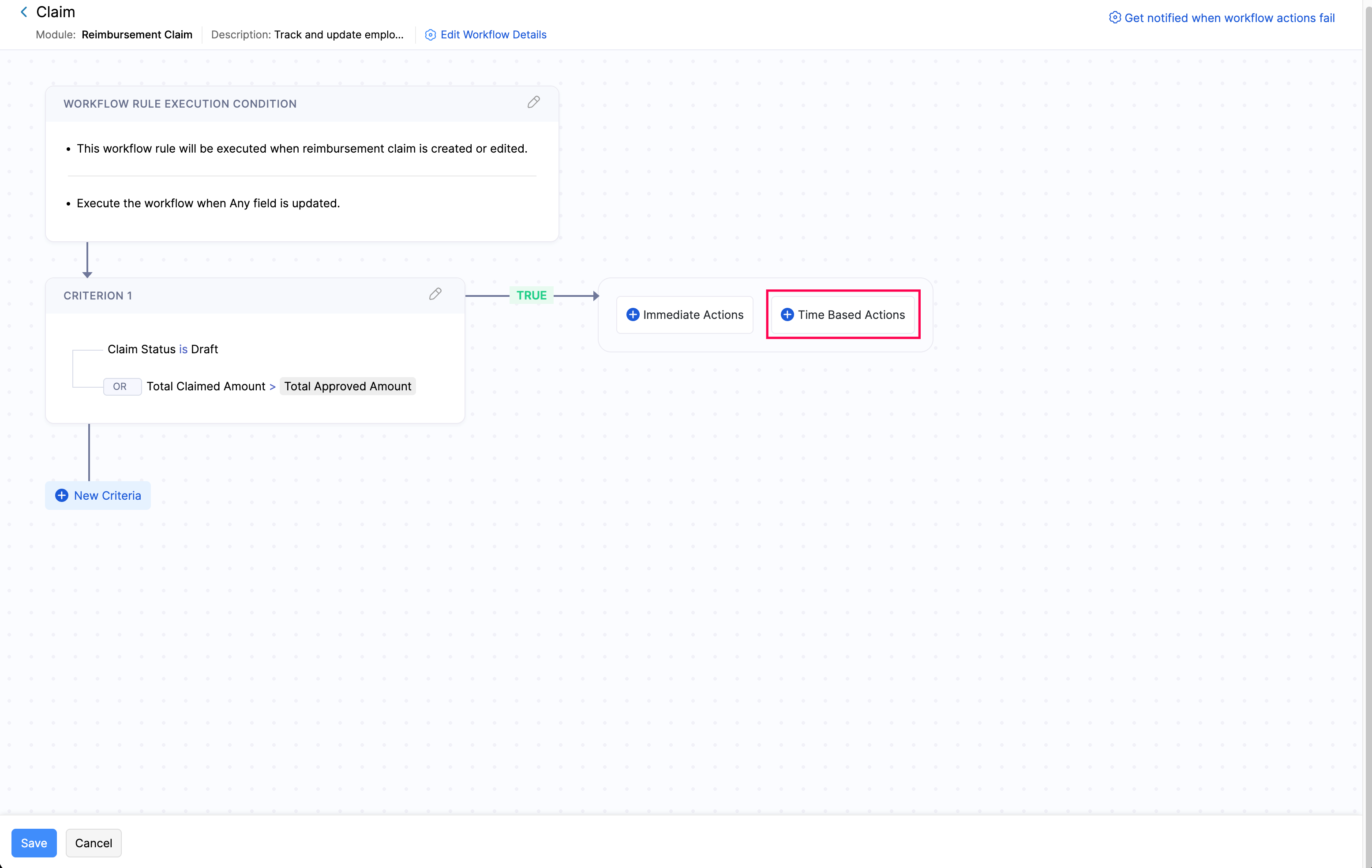This screenshot has width=1372, height=868.
Task: Select the Total Approved Amount field tag
Action: [x=348, y=386]
